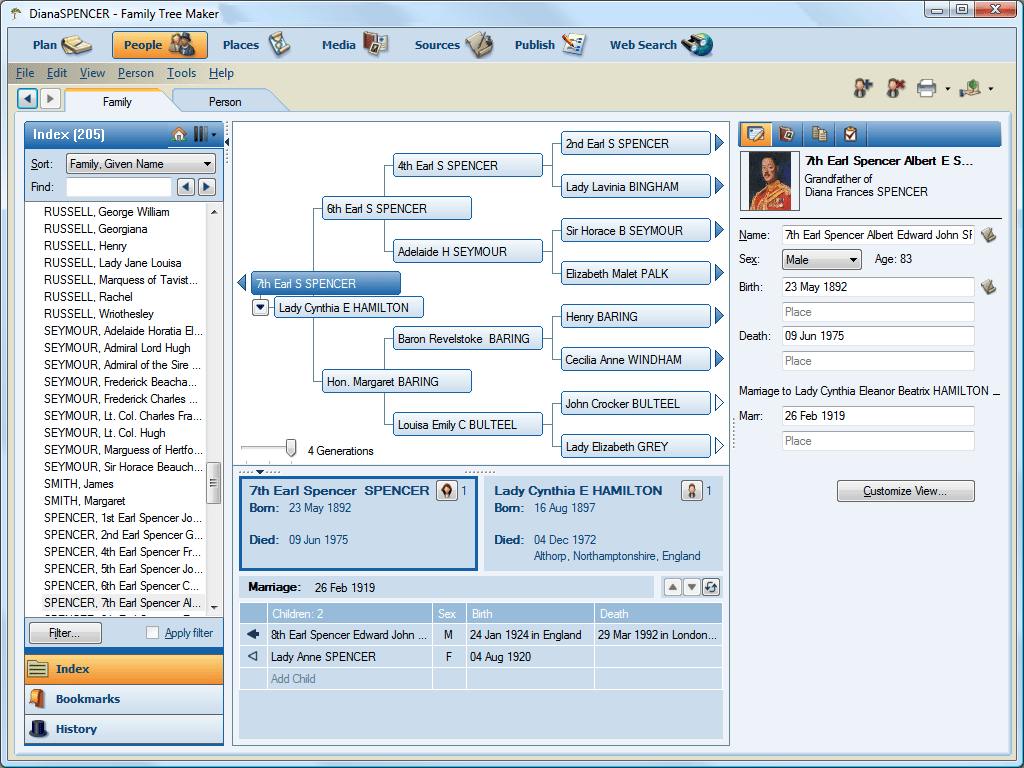The width and height of the screenshot is (1024, 768).
Task: Open the Print tool icon
Action: point(925,88)
